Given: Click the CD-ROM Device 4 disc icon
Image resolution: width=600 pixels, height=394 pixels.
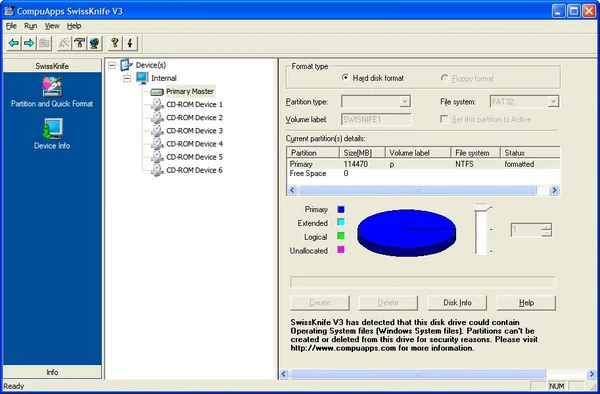Looking at the screenshot, I should (x=157, y=144).
